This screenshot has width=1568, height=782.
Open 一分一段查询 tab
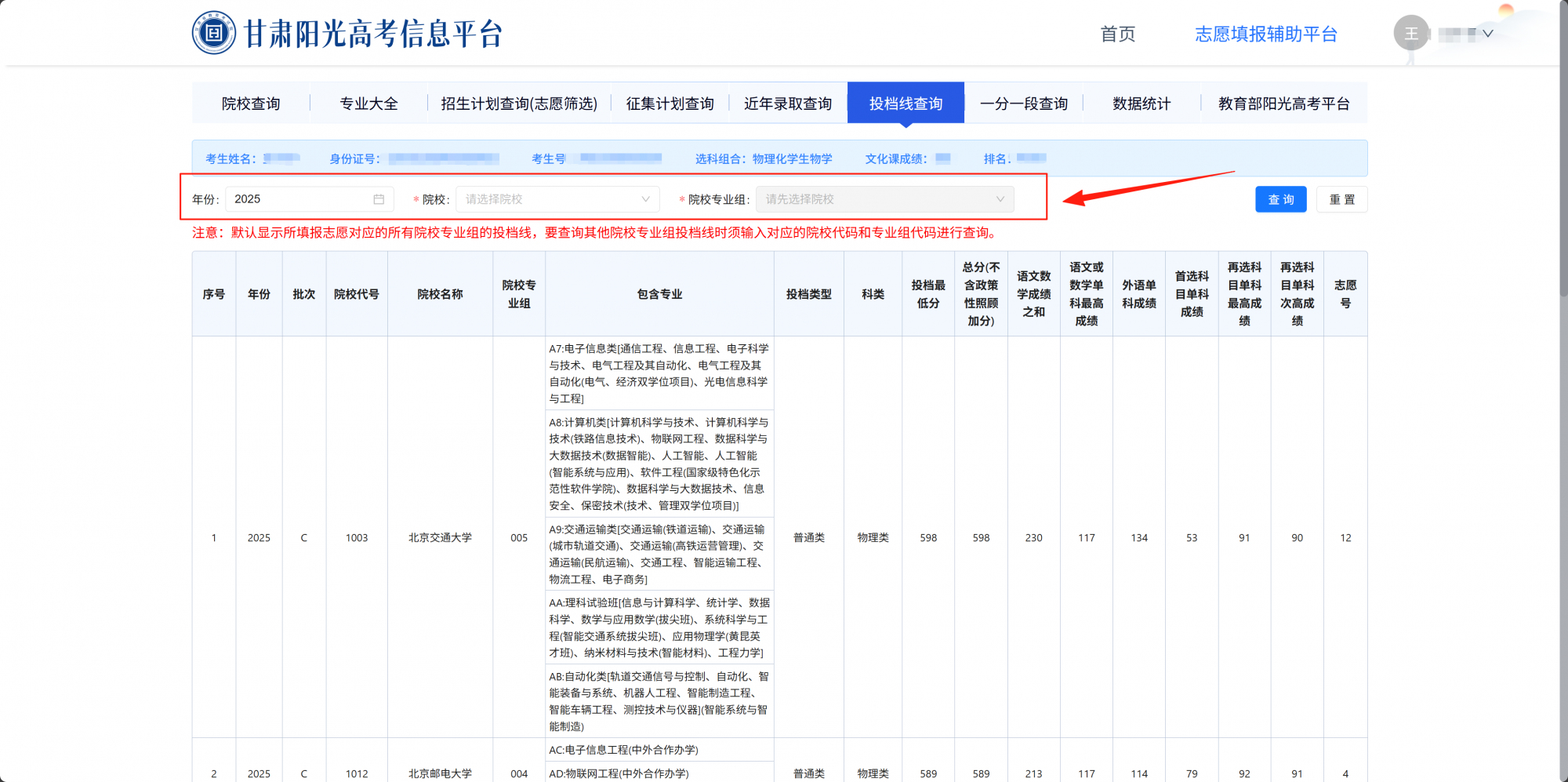click(x=1024, y=104)
